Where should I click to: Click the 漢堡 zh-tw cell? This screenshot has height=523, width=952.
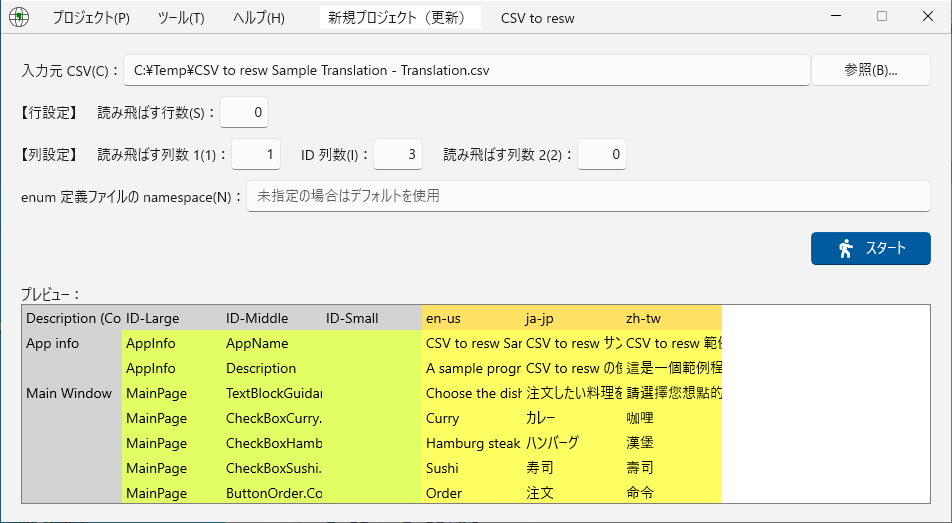672,443
